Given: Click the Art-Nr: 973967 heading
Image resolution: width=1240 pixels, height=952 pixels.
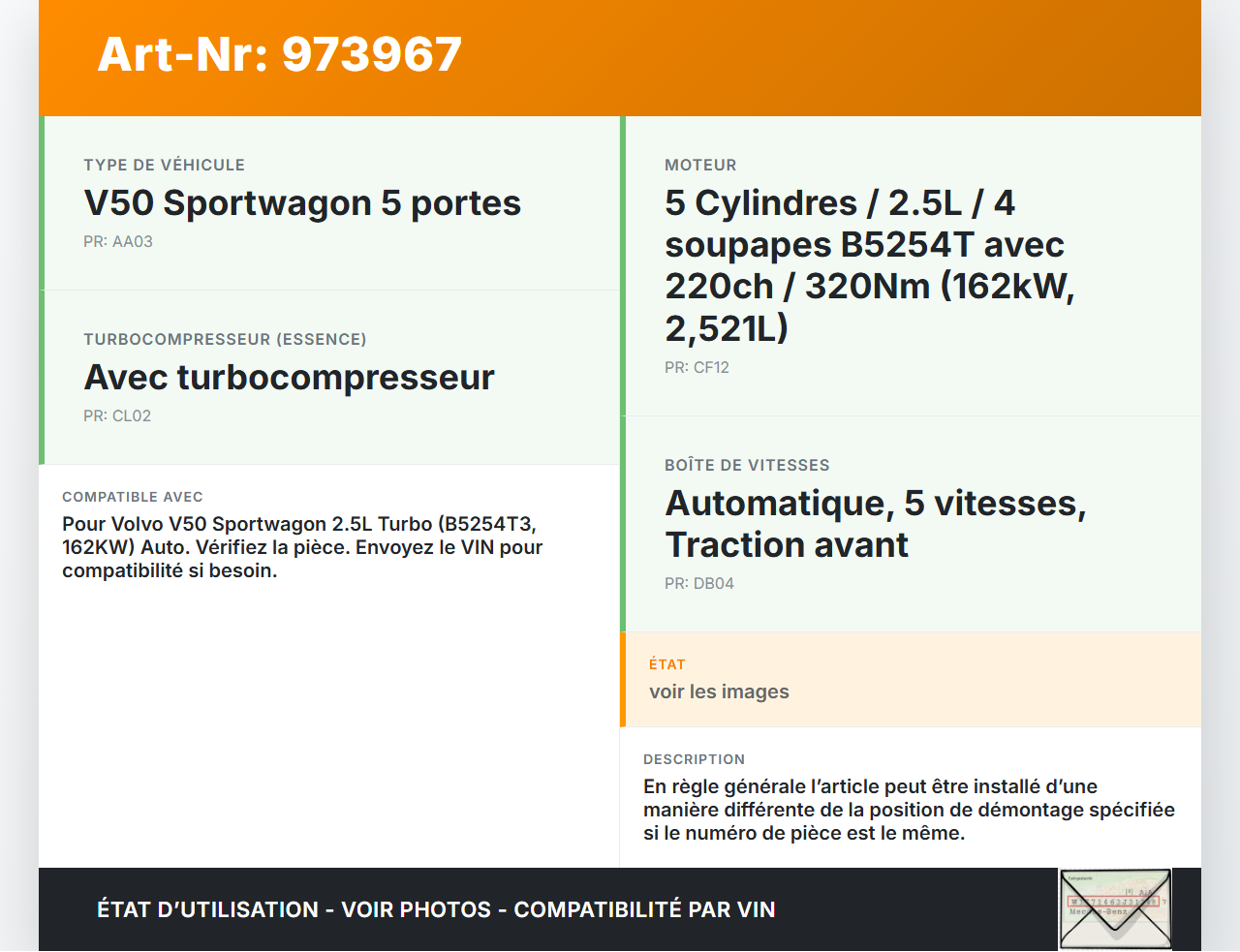Looking at the screenshot, I should (280, 54).
